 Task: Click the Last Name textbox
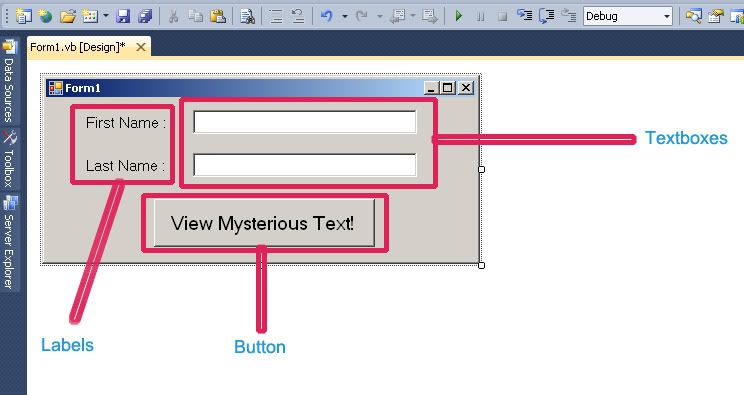click(305, 164)
